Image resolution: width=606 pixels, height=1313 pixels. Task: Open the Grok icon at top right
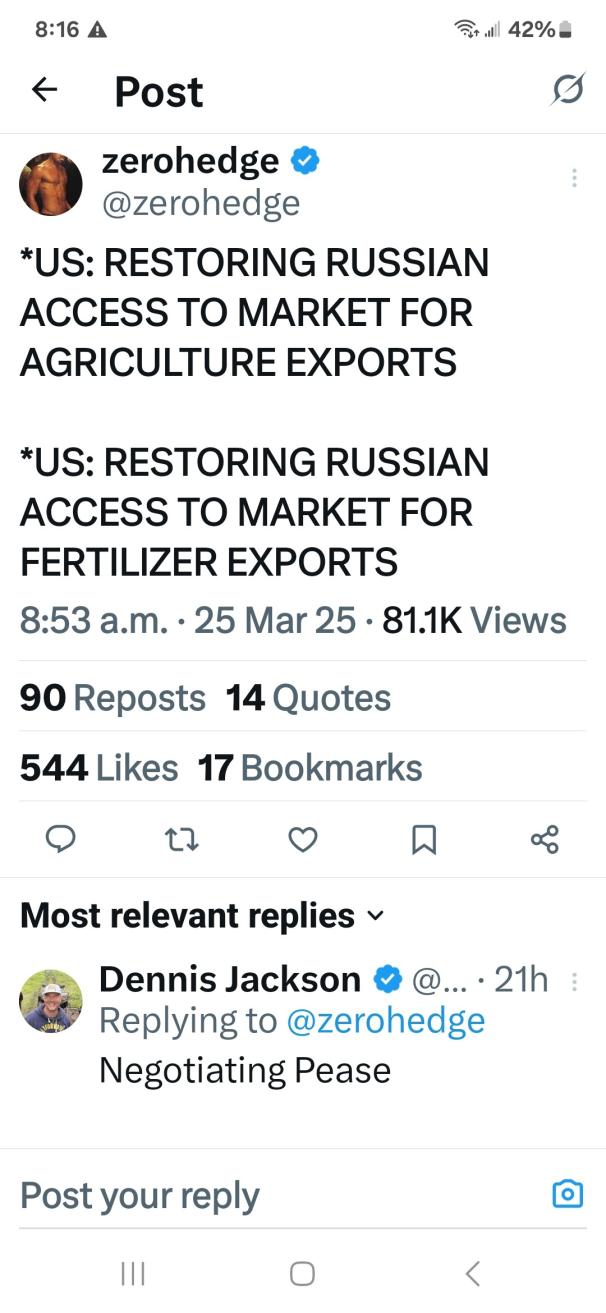click(x=567, y=91)
